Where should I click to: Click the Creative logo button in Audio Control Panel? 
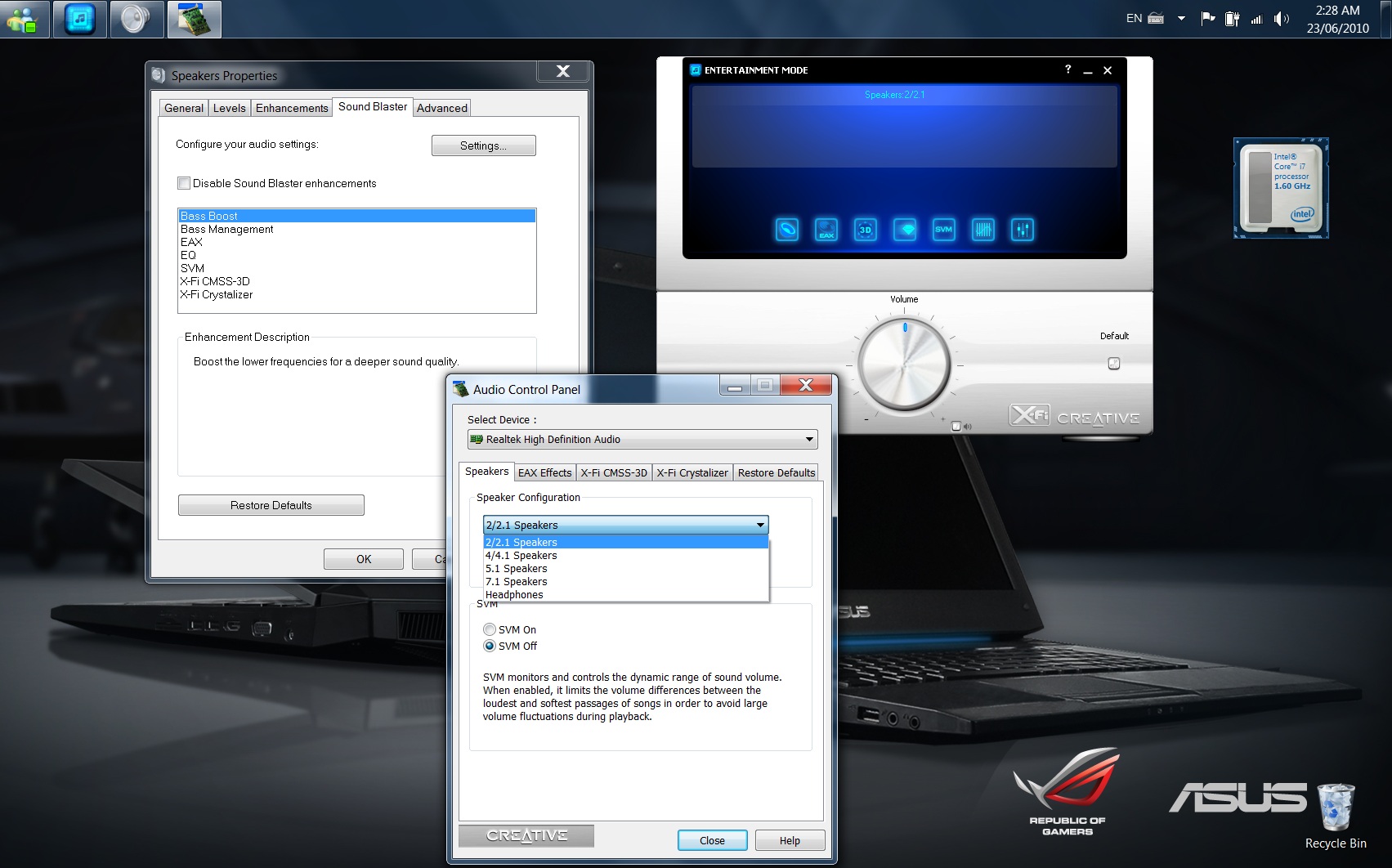526,835
